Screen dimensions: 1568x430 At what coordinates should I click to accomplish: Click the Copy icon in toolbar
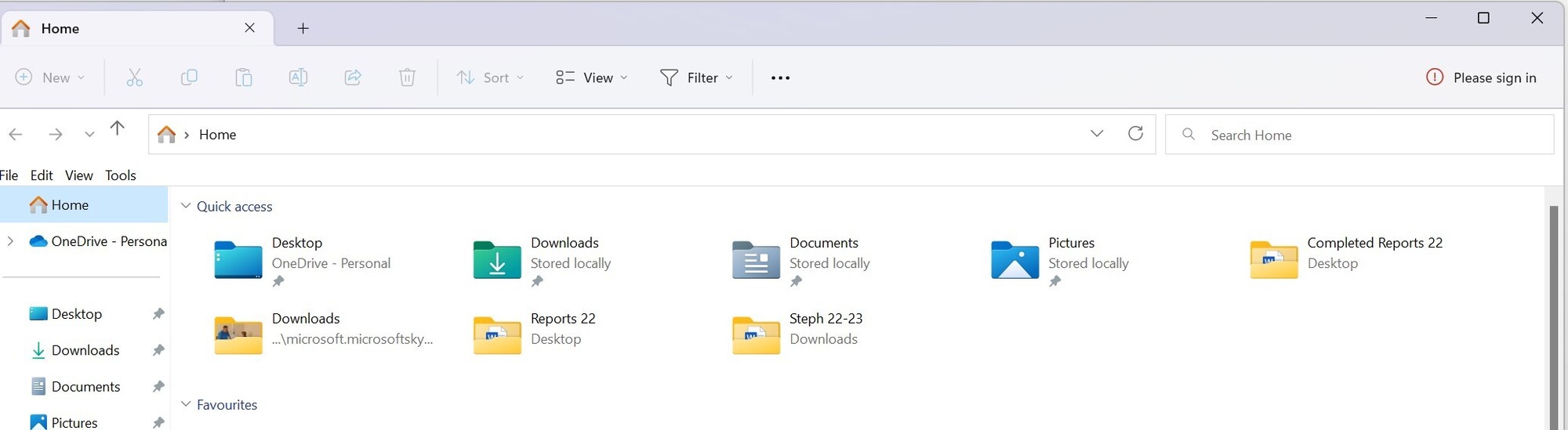(189, 78)
